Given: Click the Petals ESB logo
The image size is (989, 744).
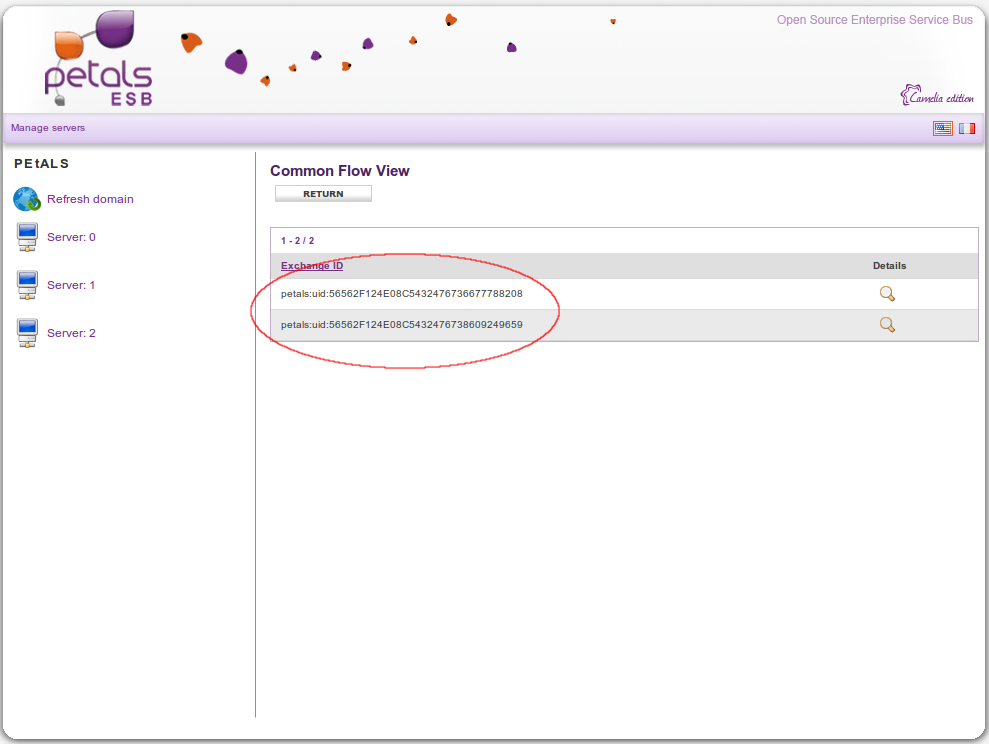Looking at the screenshot, I should [100, 60].
